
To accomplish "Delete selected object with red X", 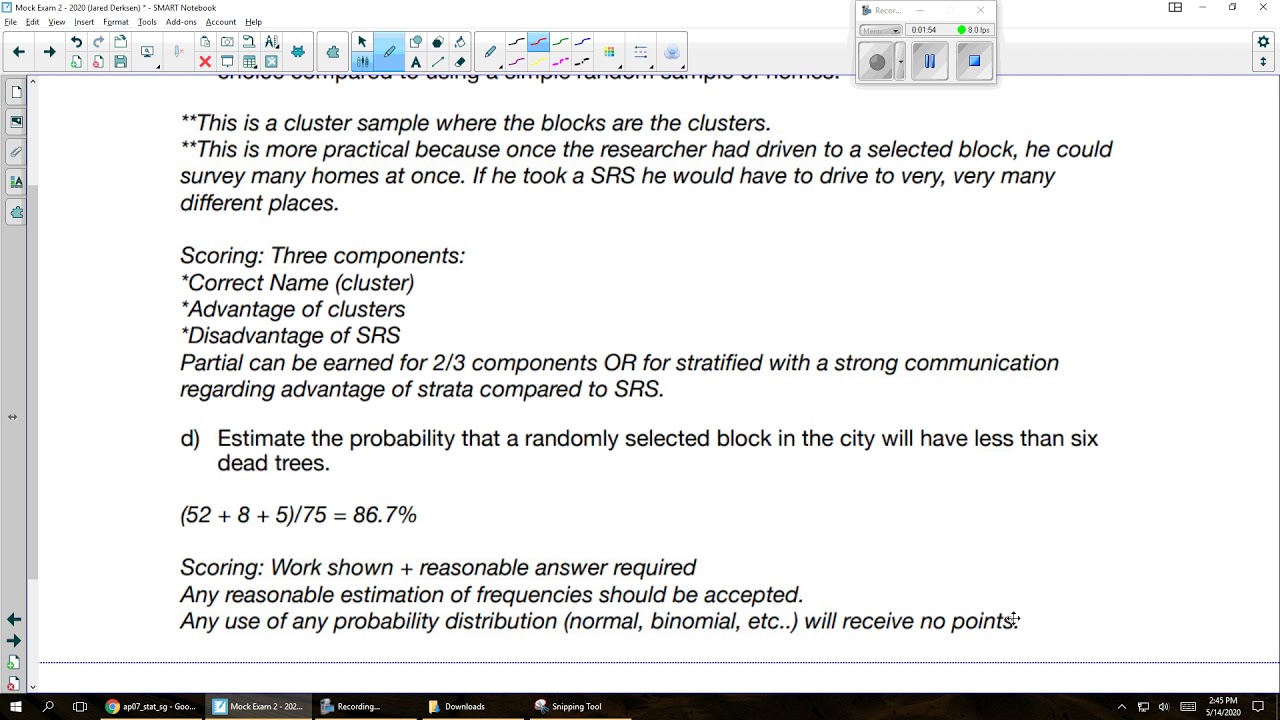I will pos(205,62).
